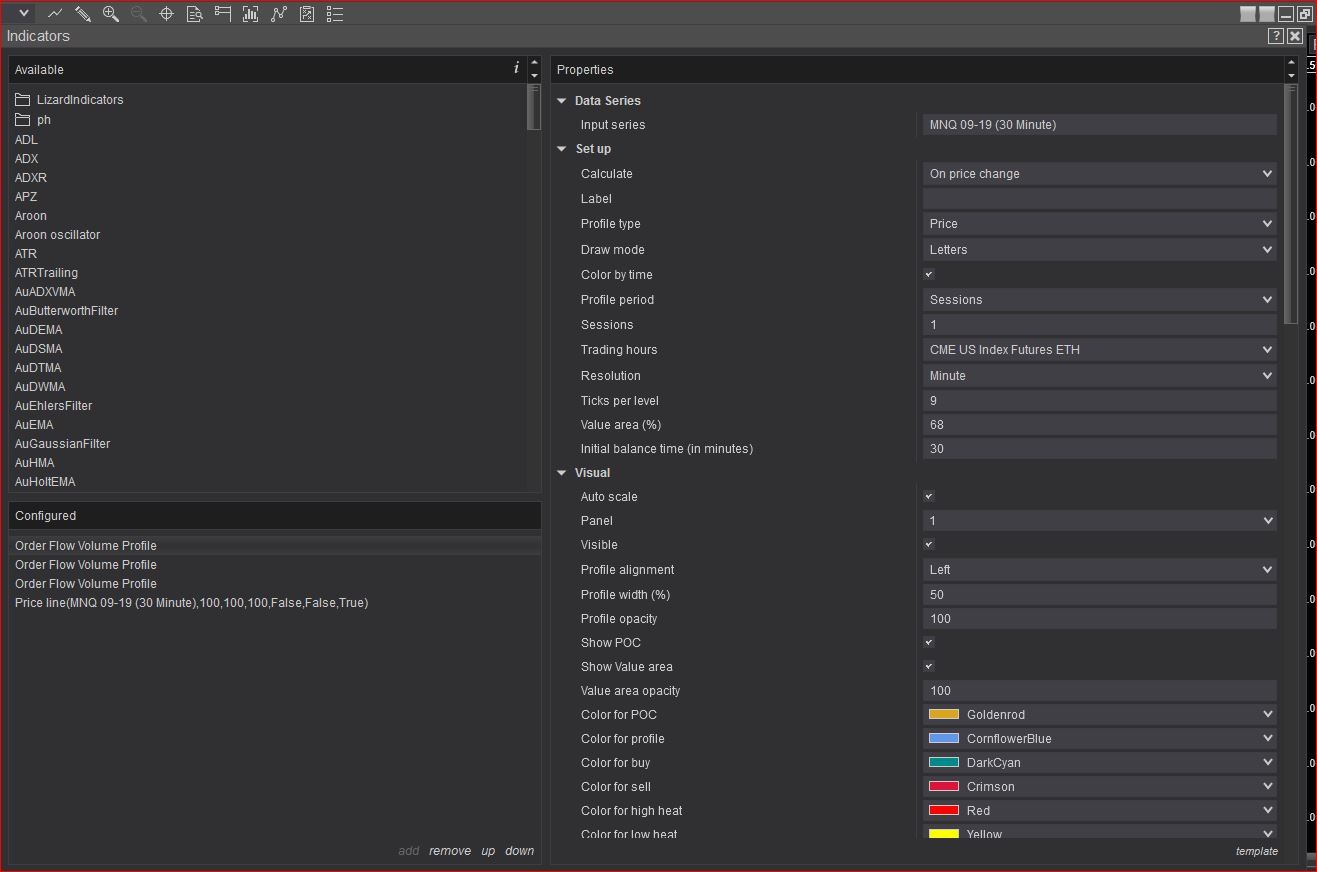This screenshot has height=872, width=1317.
Task: Click the Ticks per level field
Action: pos(1099,401)
